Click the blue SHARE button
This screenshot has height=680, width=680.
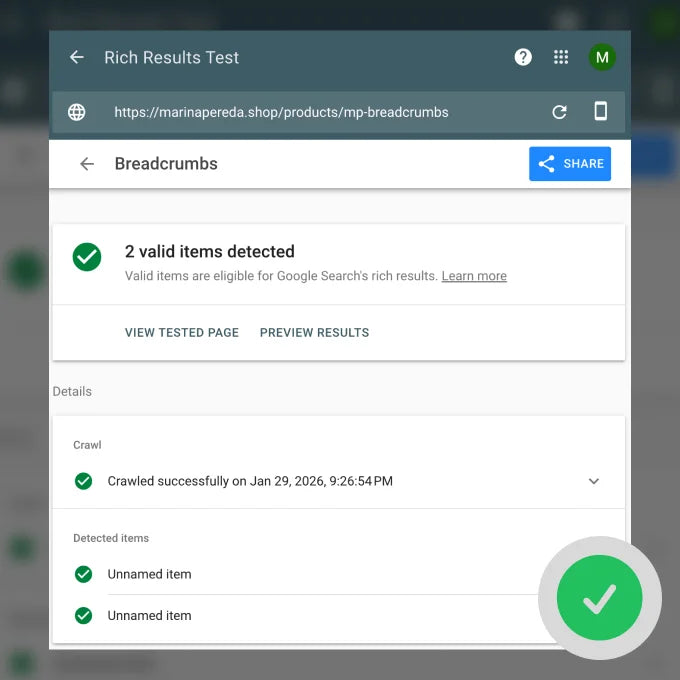pos(570,164)
